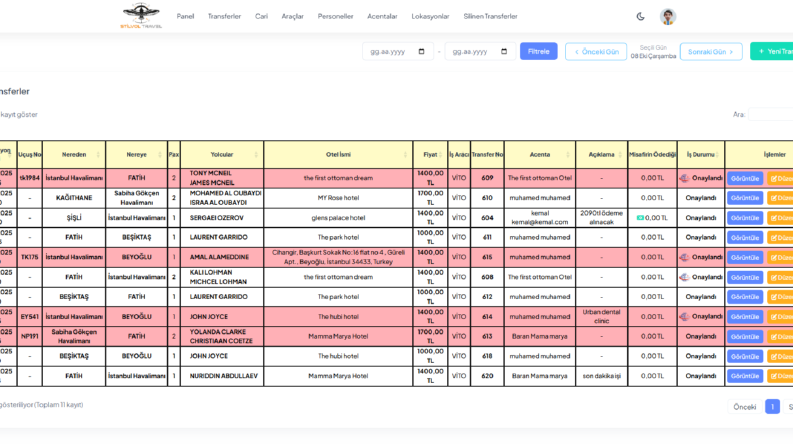Click Görüntüle for transfer 609
Image resolution: width=793 pixels, height=446 pixels.
(x=745, y=179)
